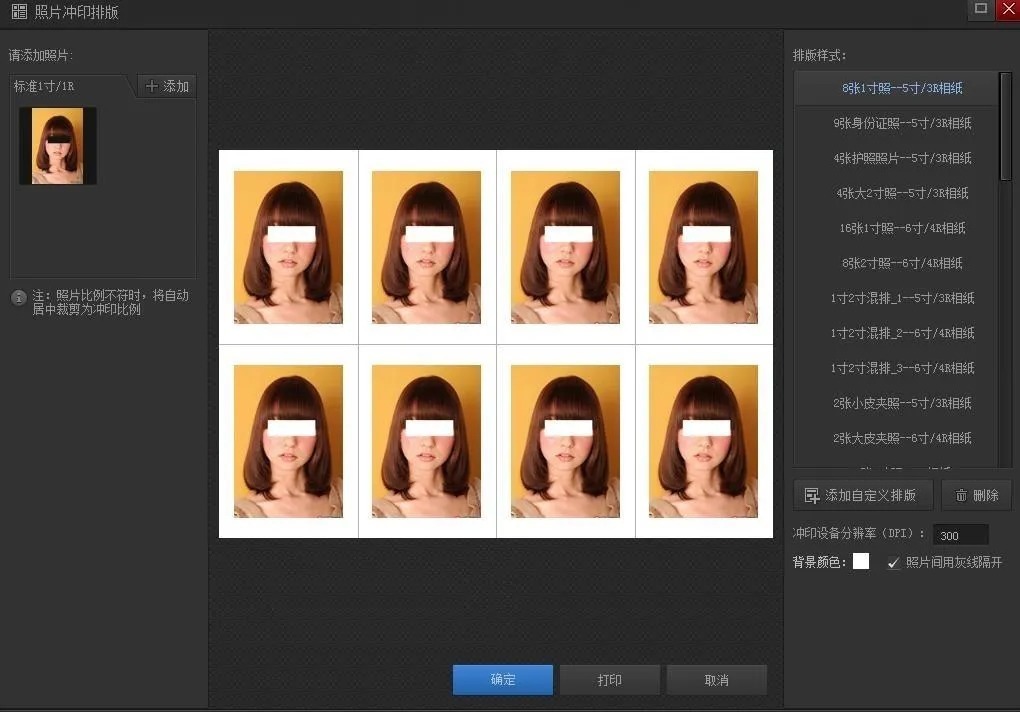Image resolution: width=1020 pixels, height=712 pixels.
Task: Select the 标准1寸/1R tab
Action: pos(45,87)
